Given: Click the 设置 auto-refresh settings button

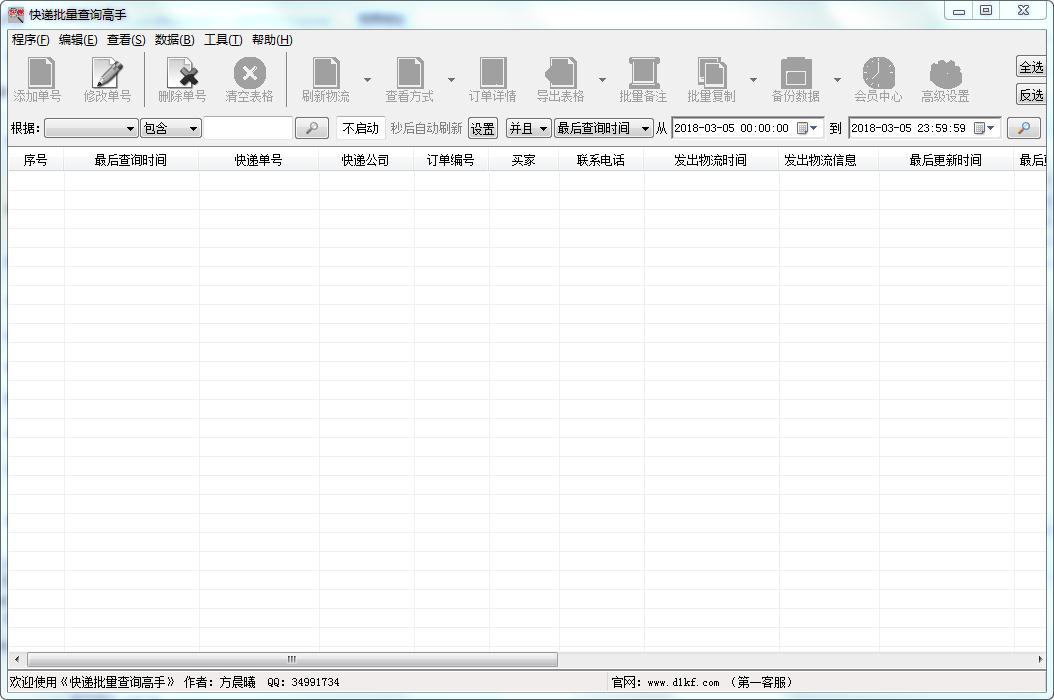Looking at the screenshot, I should tap(483, 128).
